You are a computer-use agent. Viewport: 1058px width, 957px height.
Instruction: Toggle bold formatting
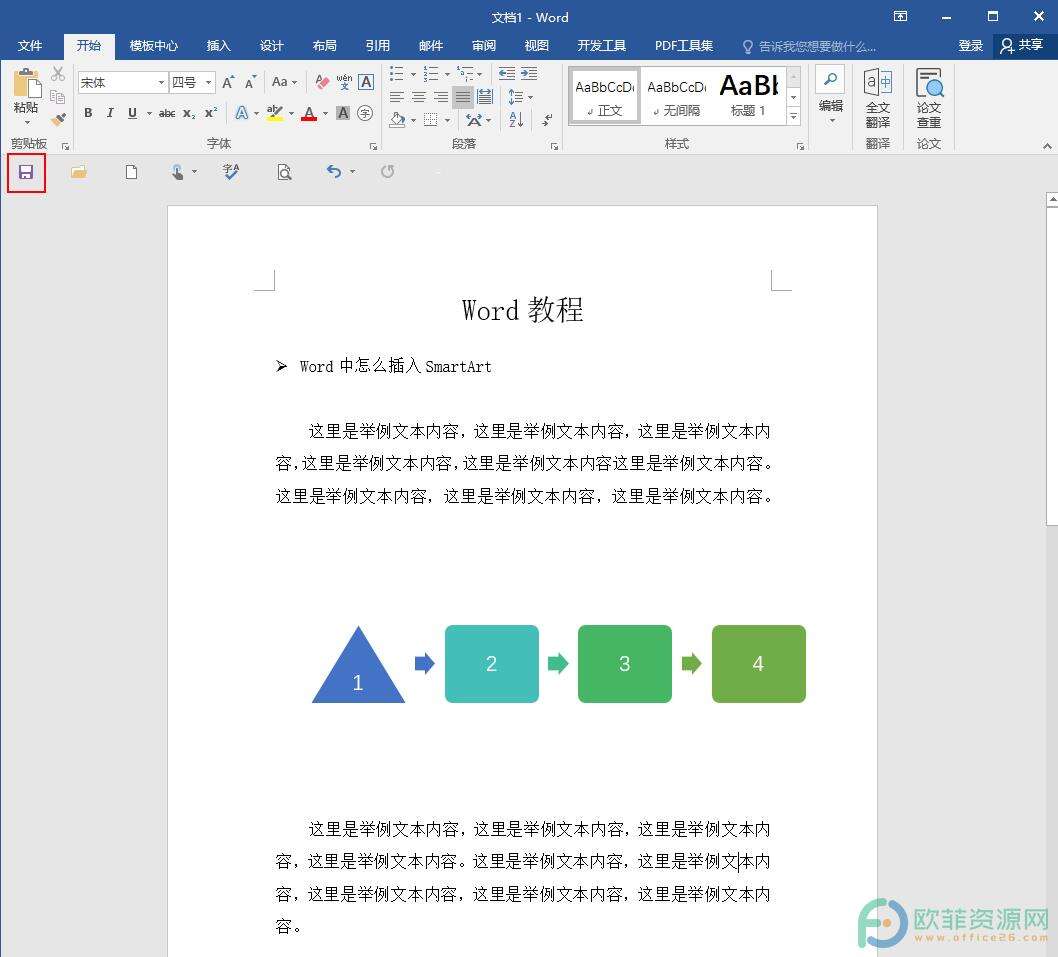point(88,113)
